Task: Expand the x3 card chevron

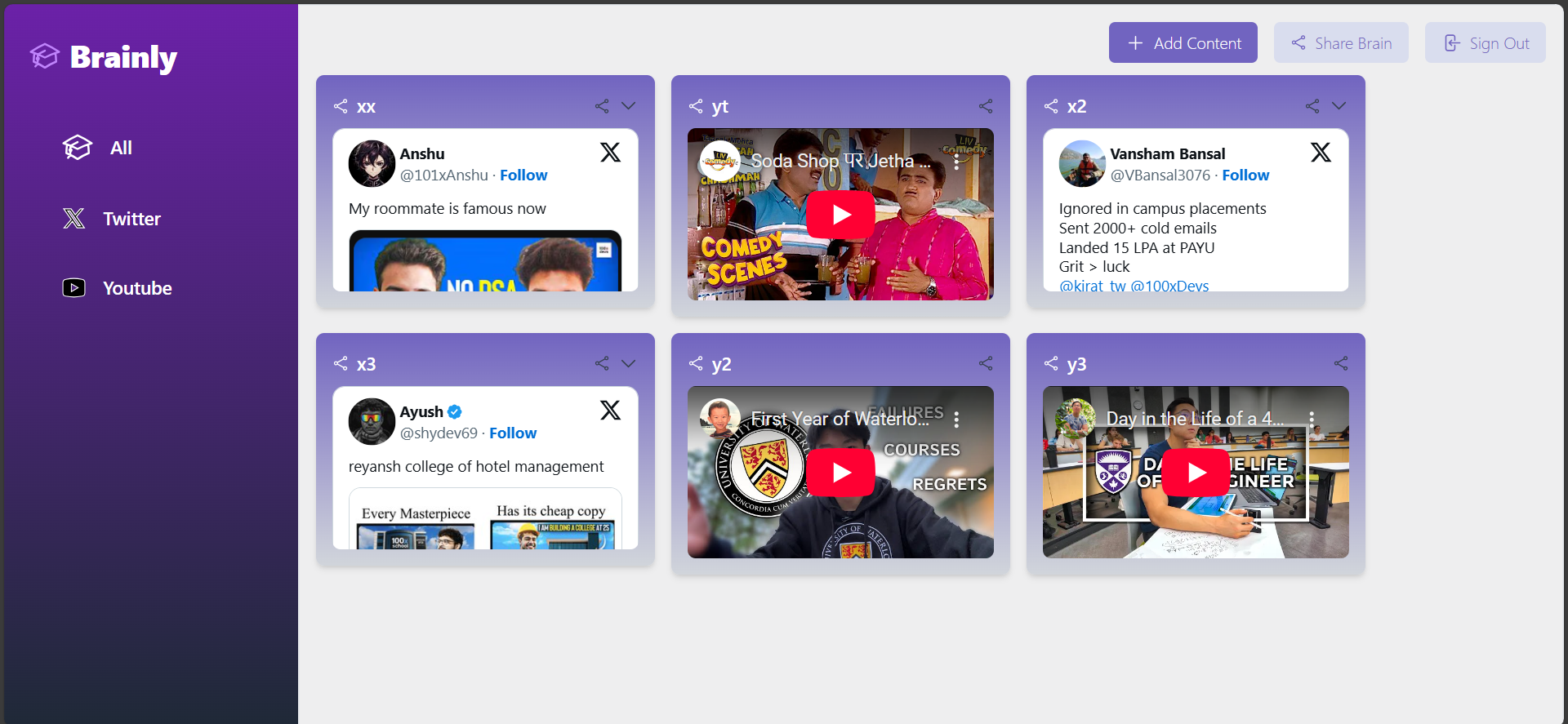Action: point(628,364)
